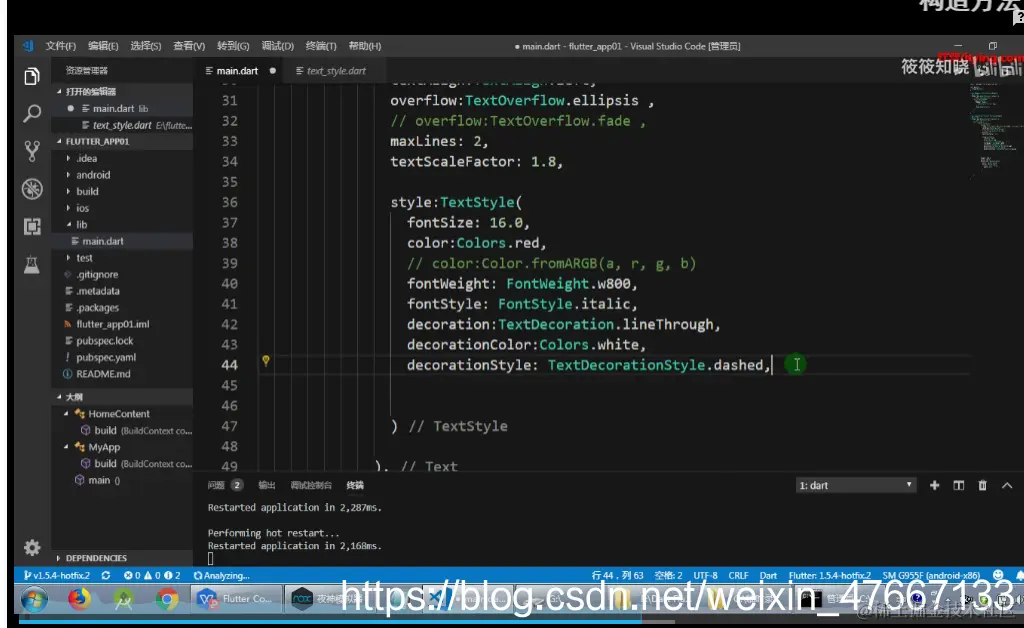The width and height of the screenshot is (1024, 628).
Task: Open the Help (帮助) menu
Action: tap(364, 46)
